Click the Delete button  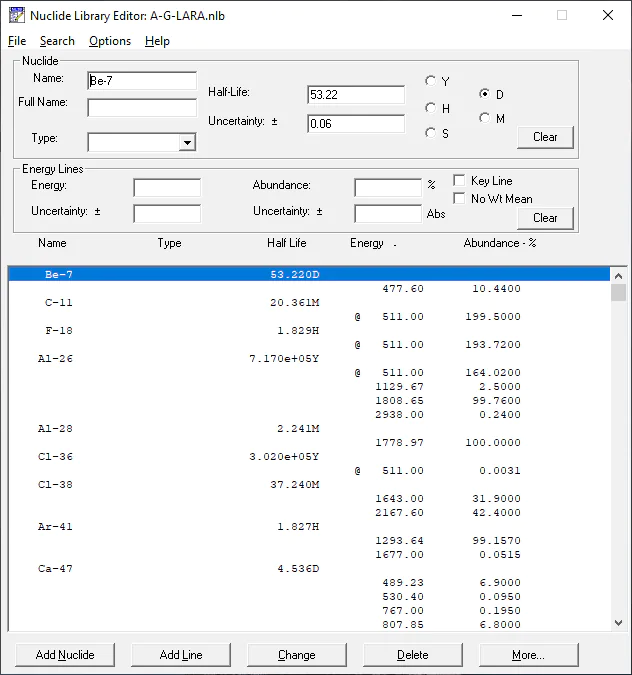(x=412, y=655)
